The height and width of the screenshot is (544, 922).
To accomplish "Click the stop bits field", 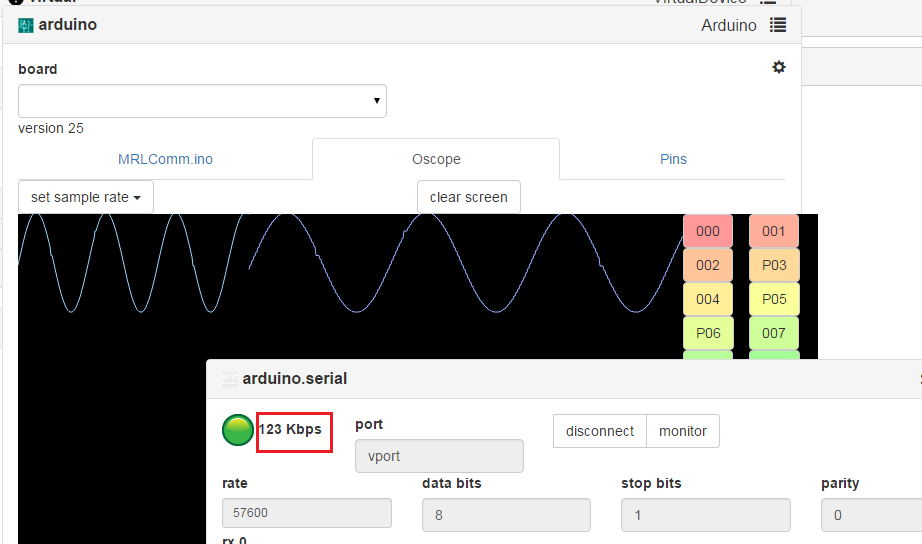I will click(x=706, y=515).
